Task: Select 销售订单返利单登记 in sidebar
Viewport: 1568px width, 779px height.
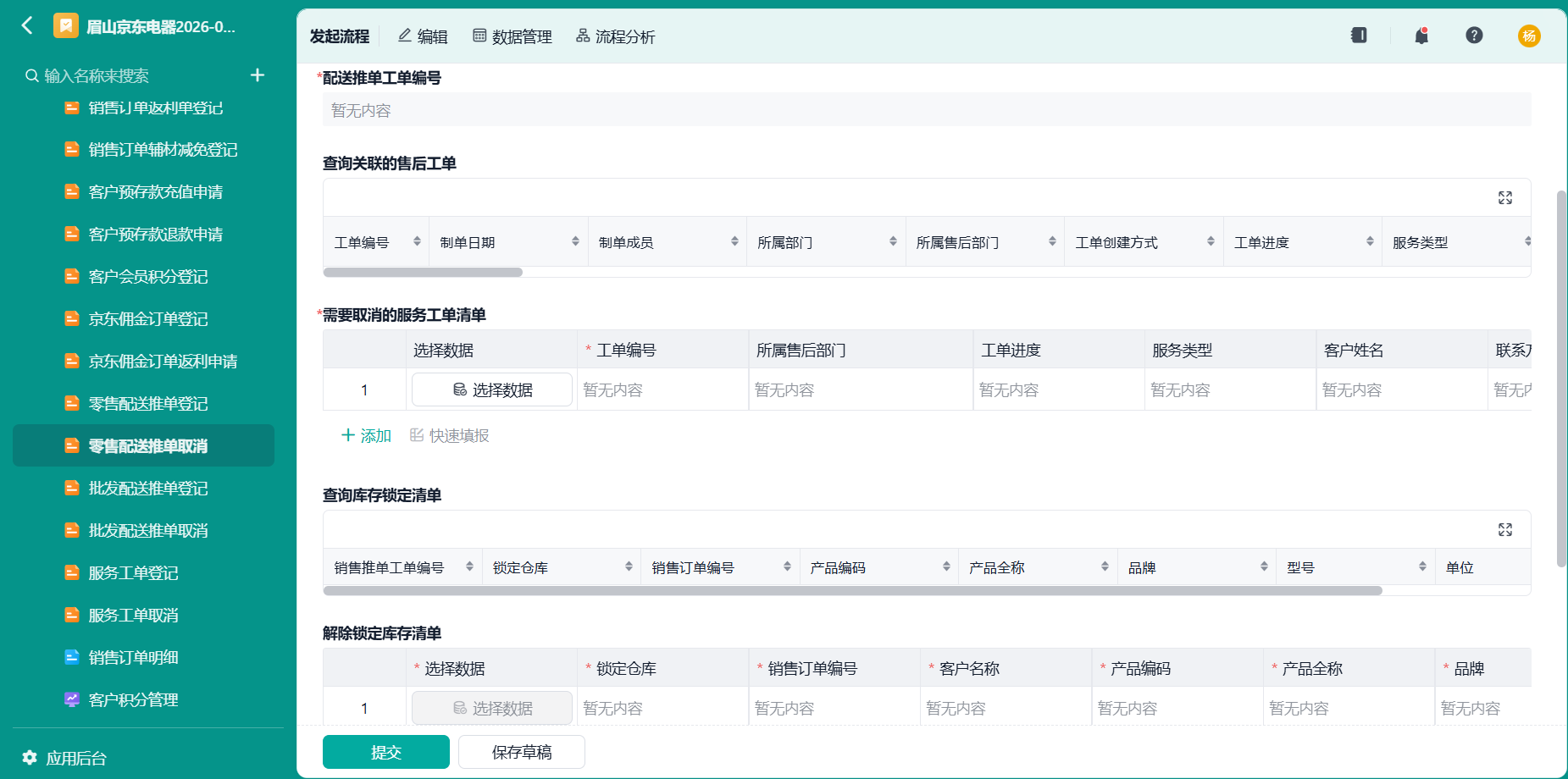Action: 143,108
